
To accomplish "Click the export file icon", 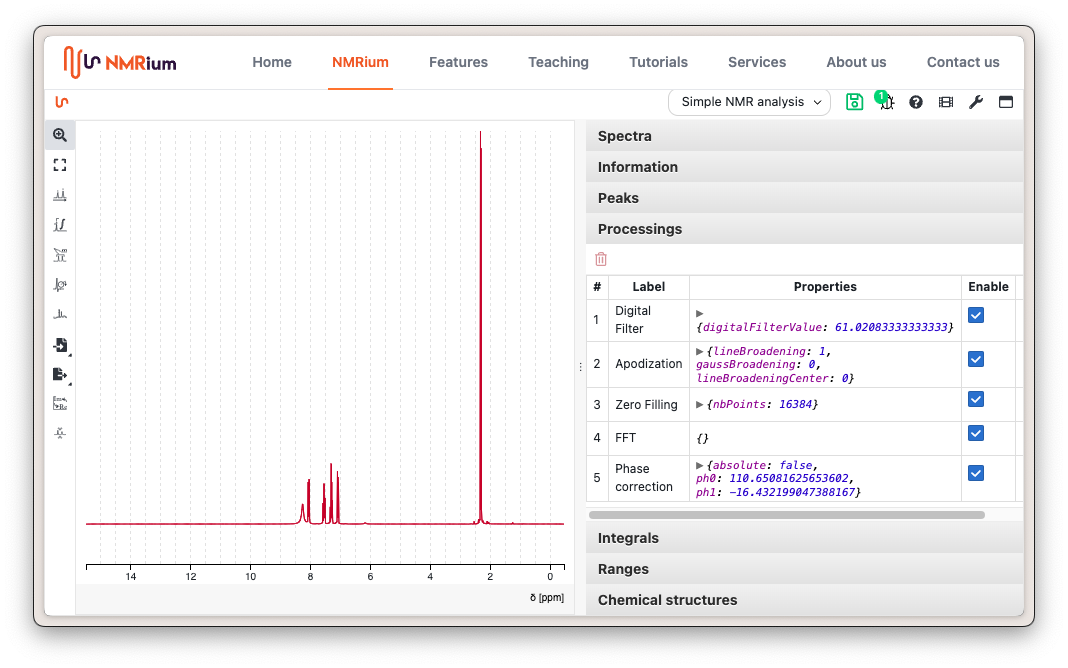I will [60, 374].
